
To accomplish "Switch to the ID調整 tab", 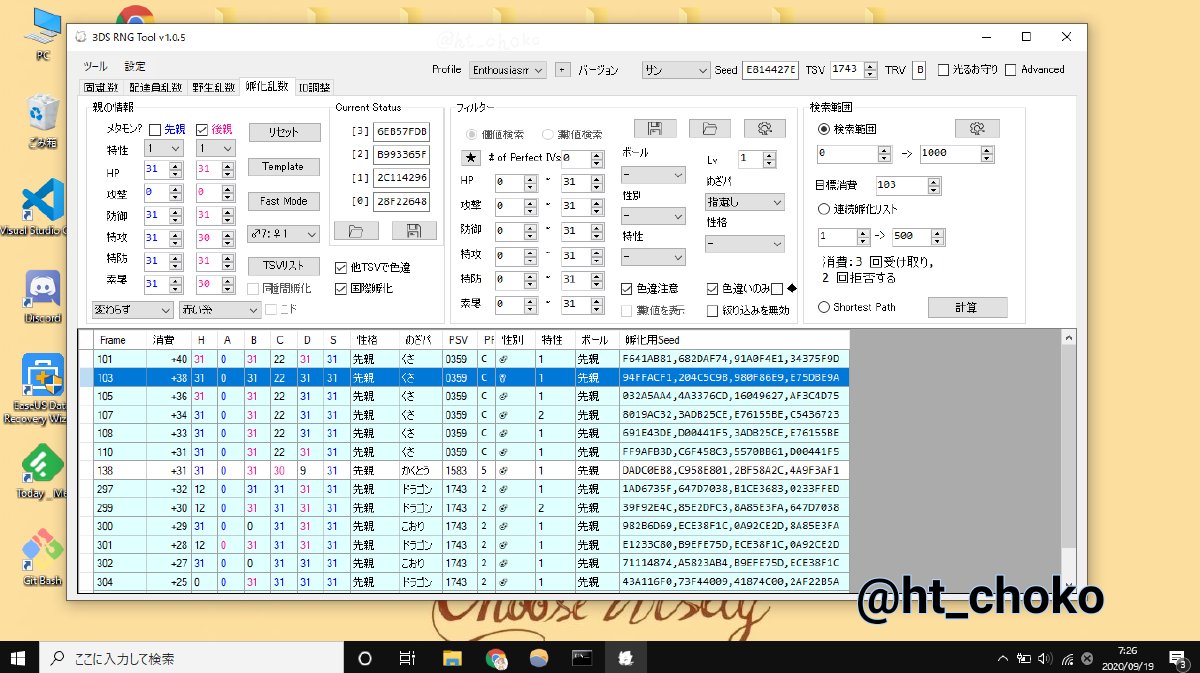I will click(x=314, y=88).
